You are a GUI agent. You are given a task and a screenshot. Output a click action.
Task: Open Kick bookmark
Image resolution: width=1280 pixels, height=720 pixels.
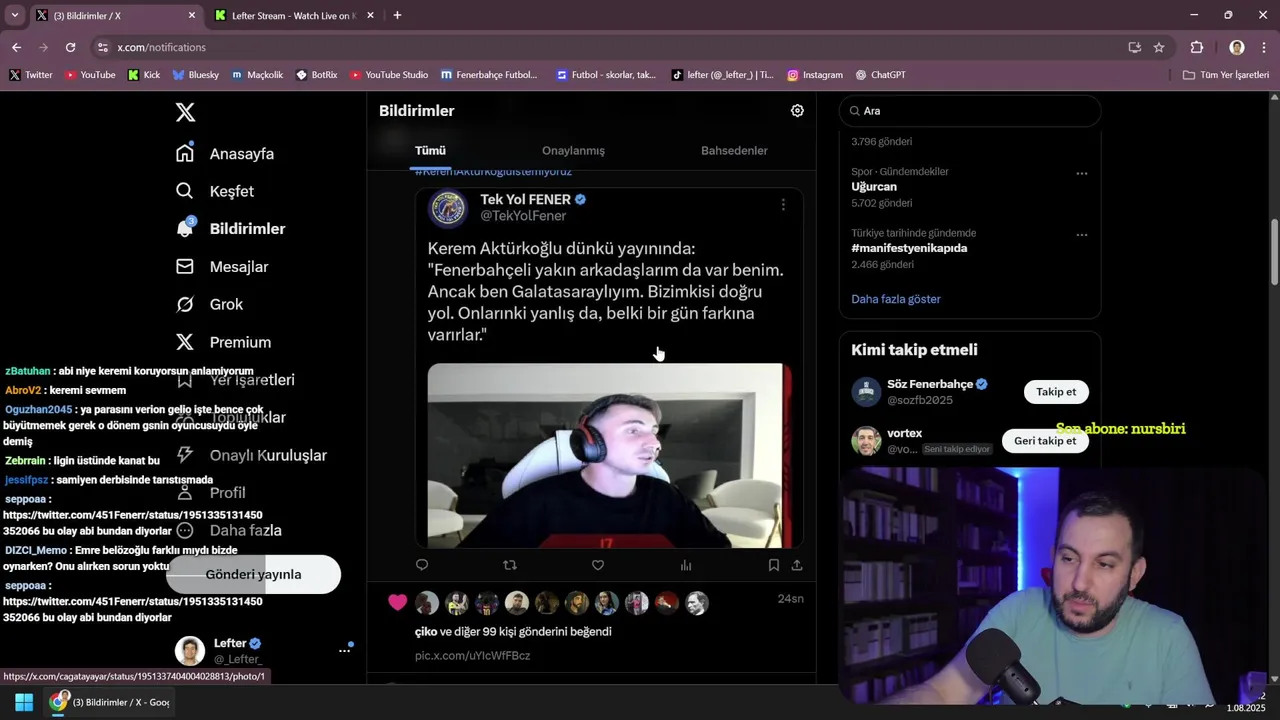pyautogui.click(x=144, y=75)
